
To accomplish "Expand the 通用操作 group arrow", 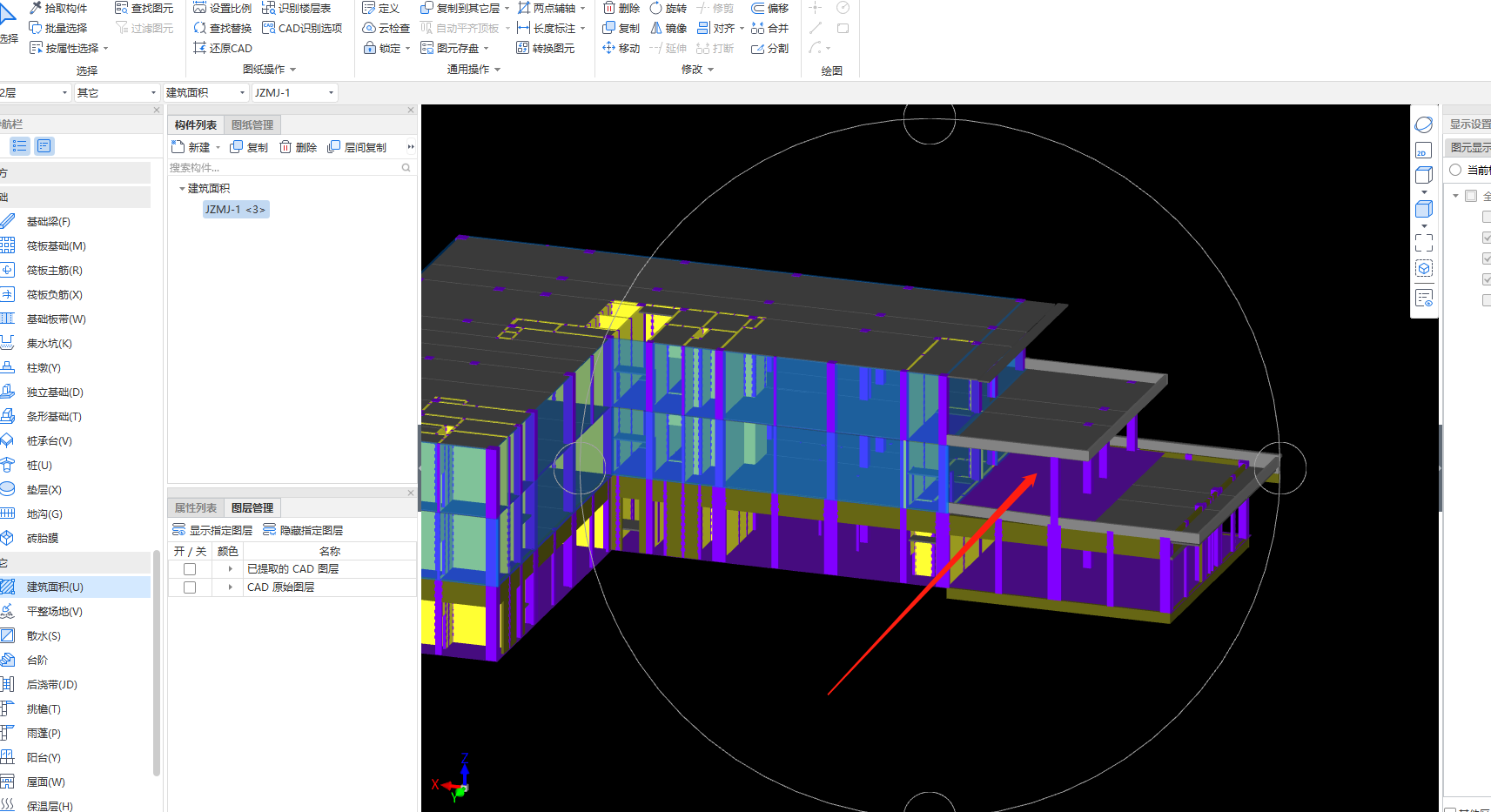I will coord(497,70).
